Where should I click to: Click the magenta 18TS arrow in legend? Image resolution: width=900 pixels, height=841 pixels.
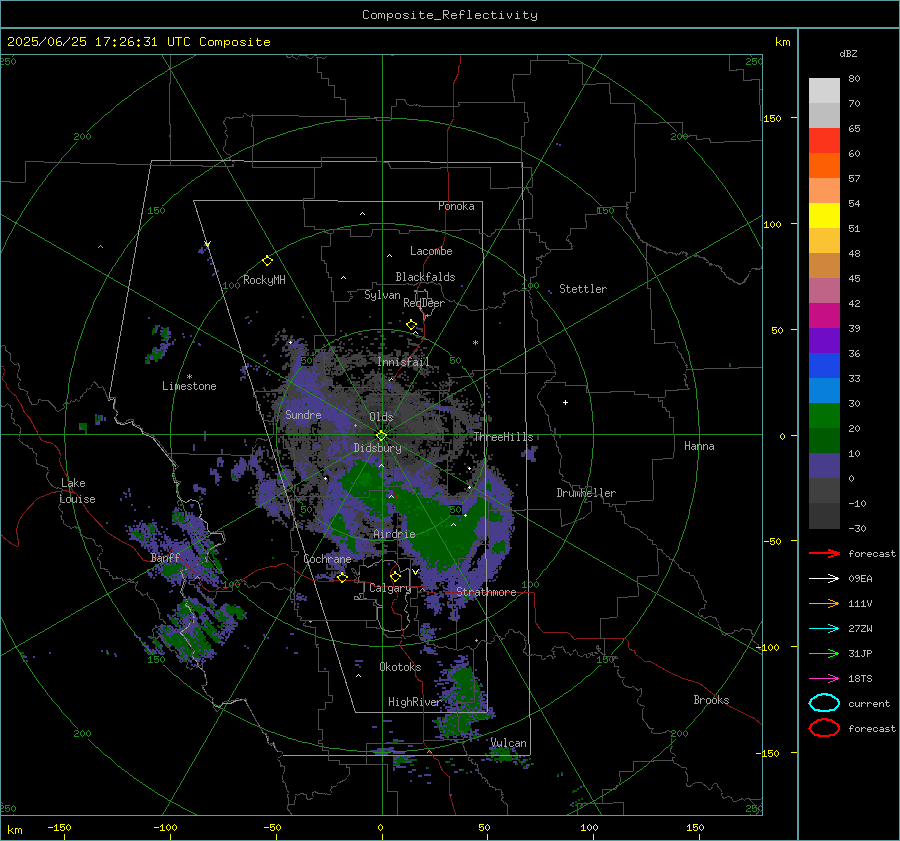824,679
